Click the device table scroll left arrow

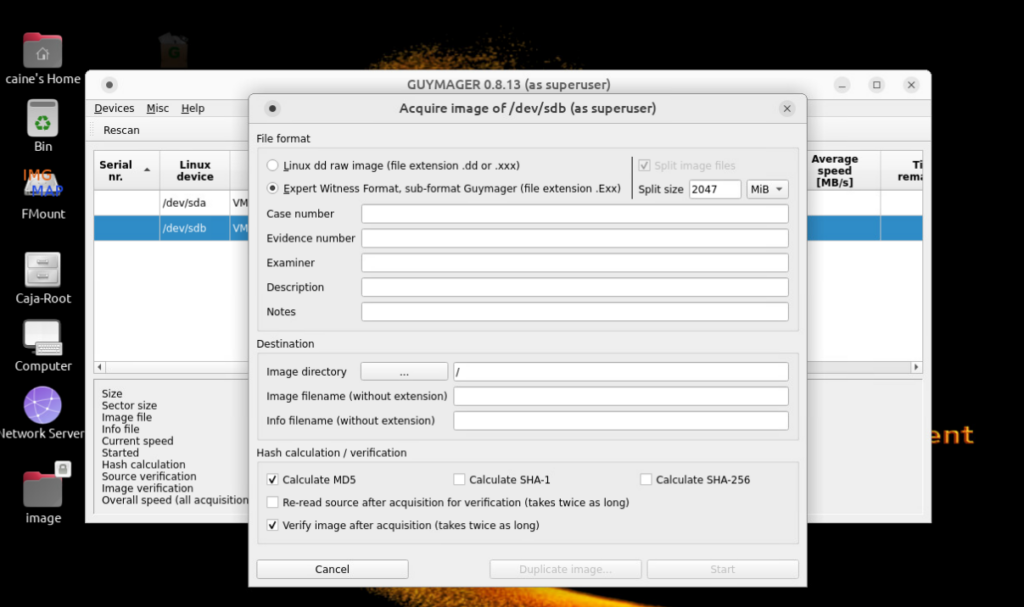click(100, 367)
